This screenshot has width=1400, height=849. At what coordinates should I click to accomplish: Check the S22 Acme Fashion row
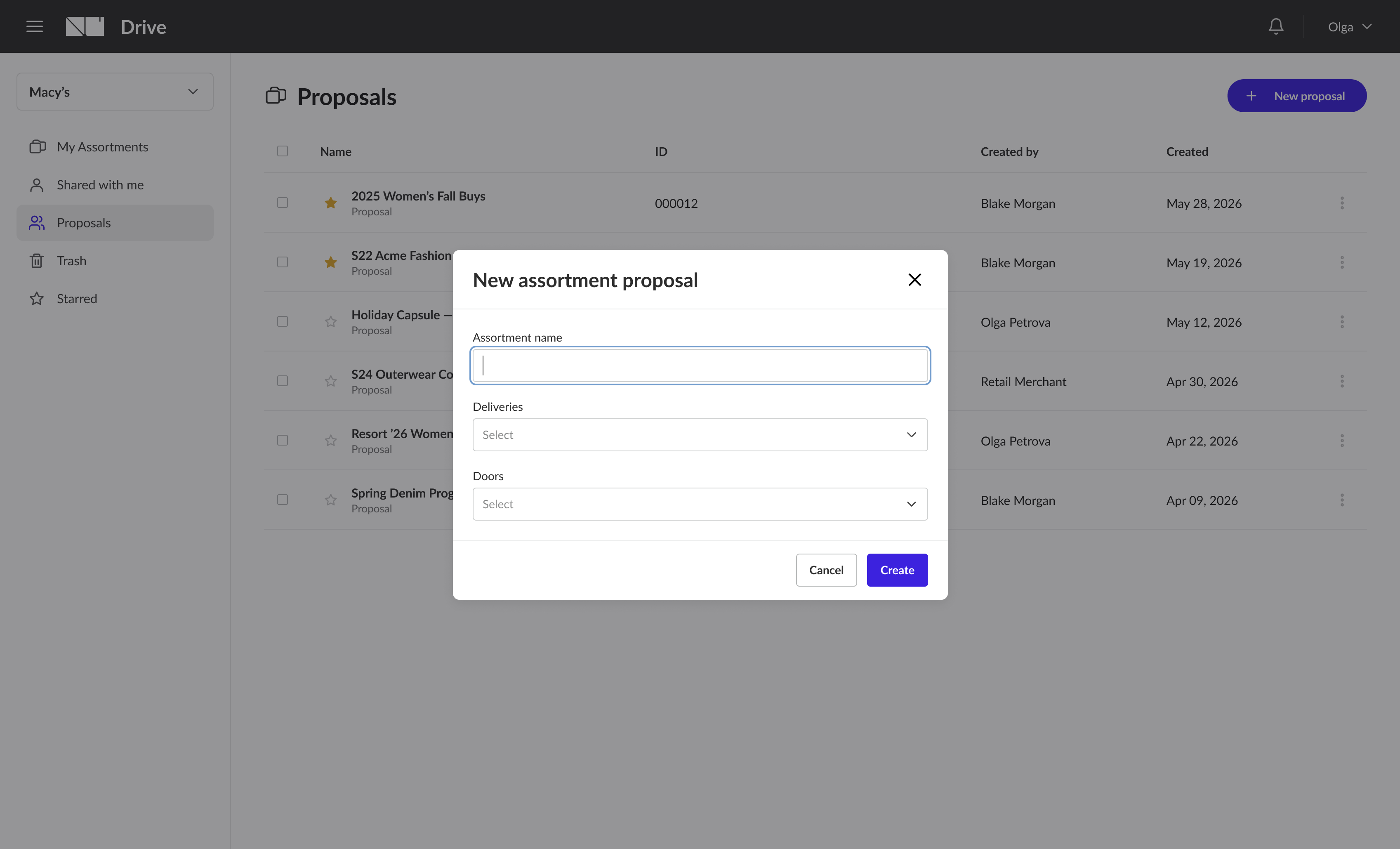283,262
